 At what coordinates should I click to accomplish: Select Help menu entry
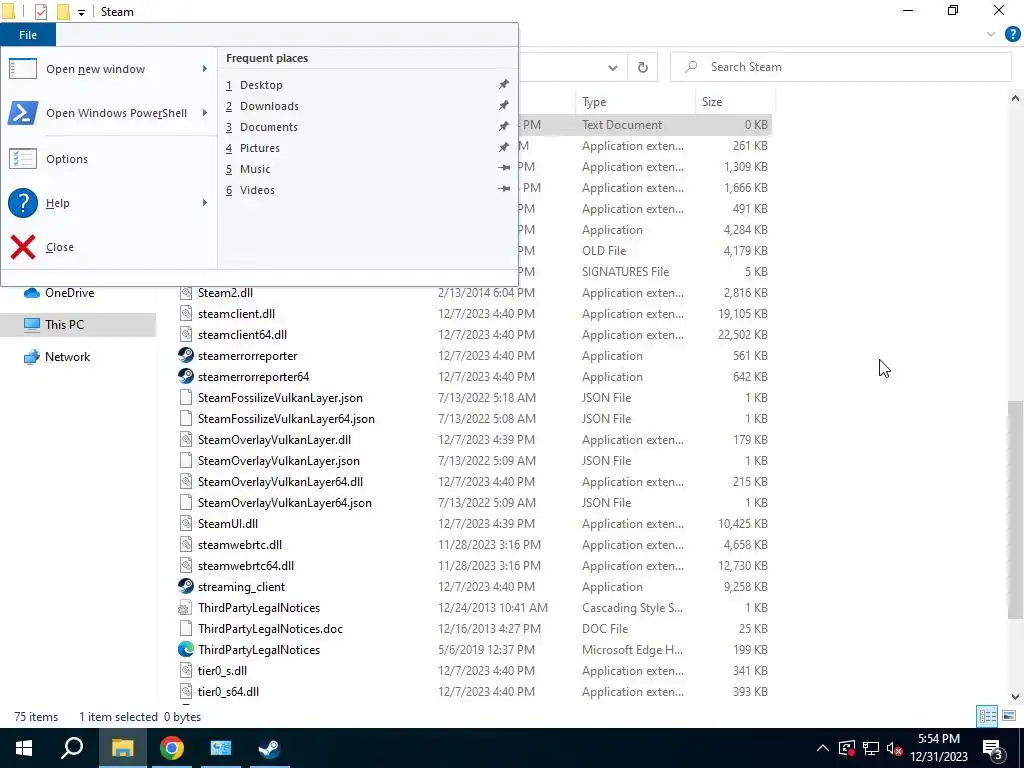[108, 203]
